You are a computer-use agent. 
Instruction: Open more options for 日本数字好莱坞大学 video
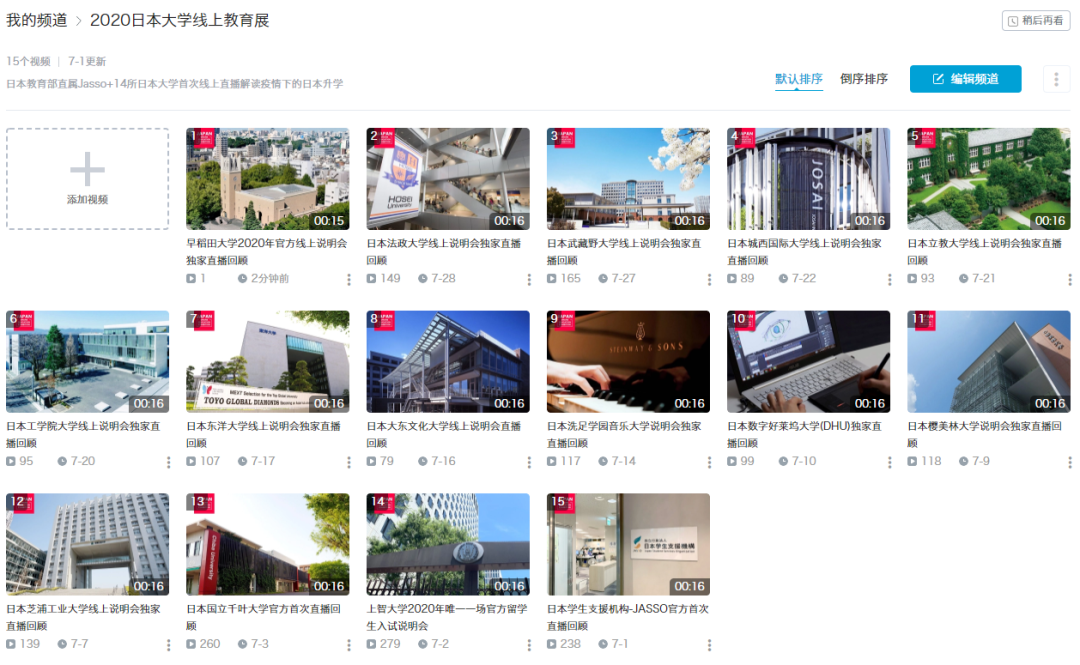889,462
